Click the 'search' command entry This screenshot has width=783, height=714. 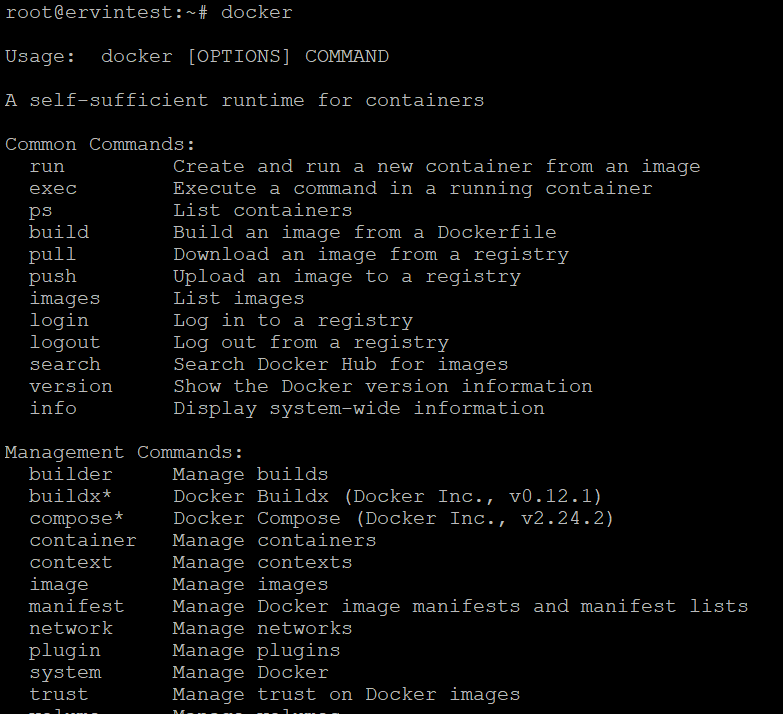65,364
